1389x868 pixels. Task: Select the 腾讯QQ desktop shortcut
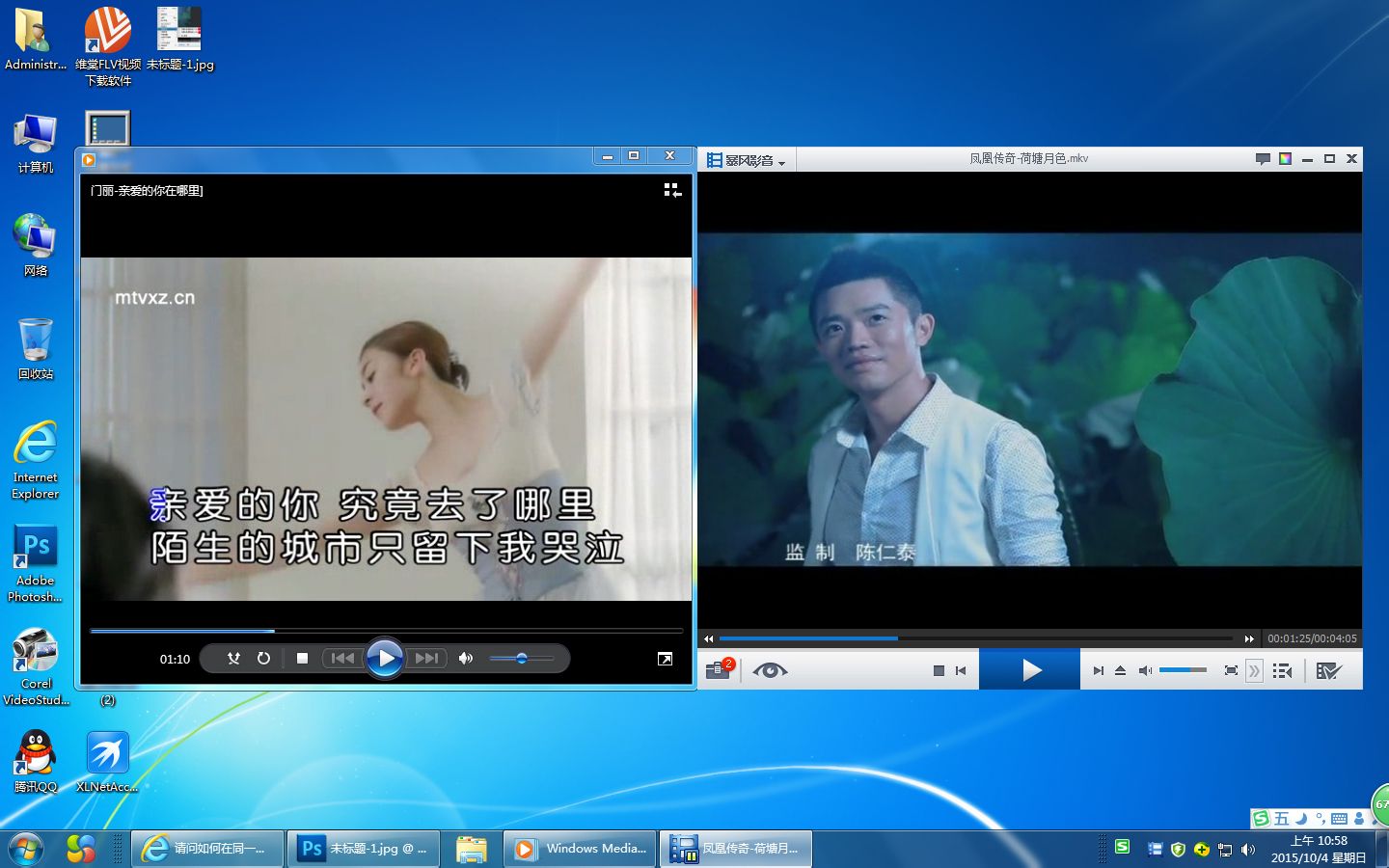pyautogui.click(x=36, y=762)
